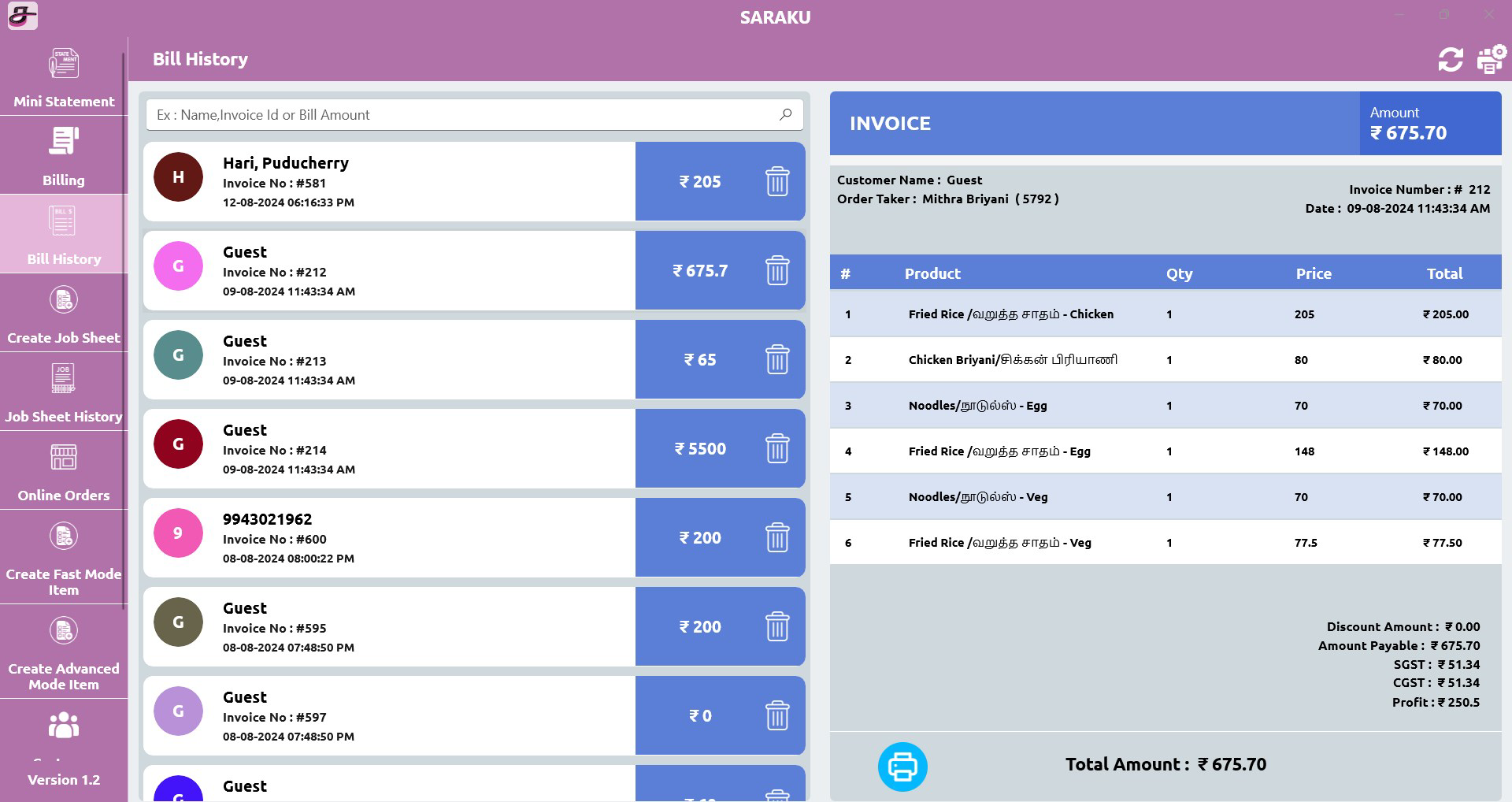The image size is (1512, 802).
Task: Click the search magnifier icon
Action: [x=785, y=114]
